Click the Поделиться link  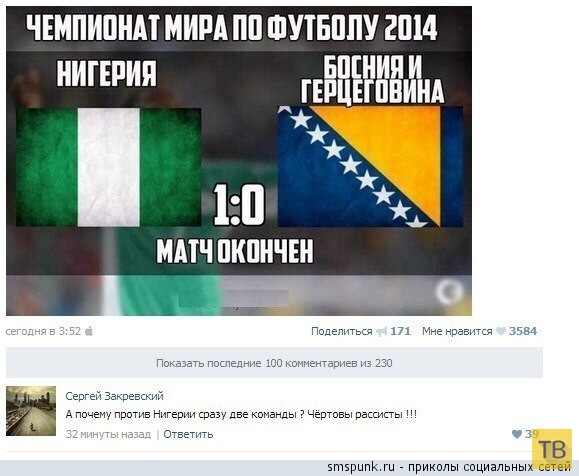(342, 331)
